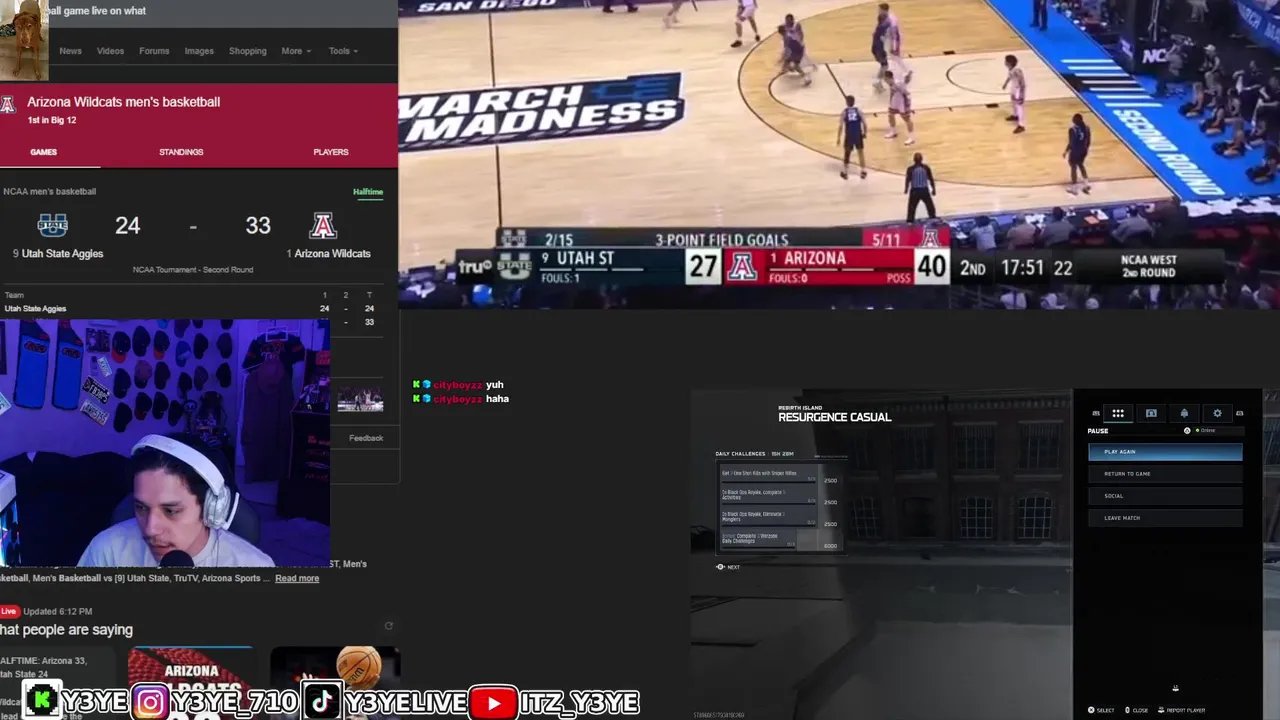
Task: Switch to the STANDINGS tab
Action: coord(181,152)
